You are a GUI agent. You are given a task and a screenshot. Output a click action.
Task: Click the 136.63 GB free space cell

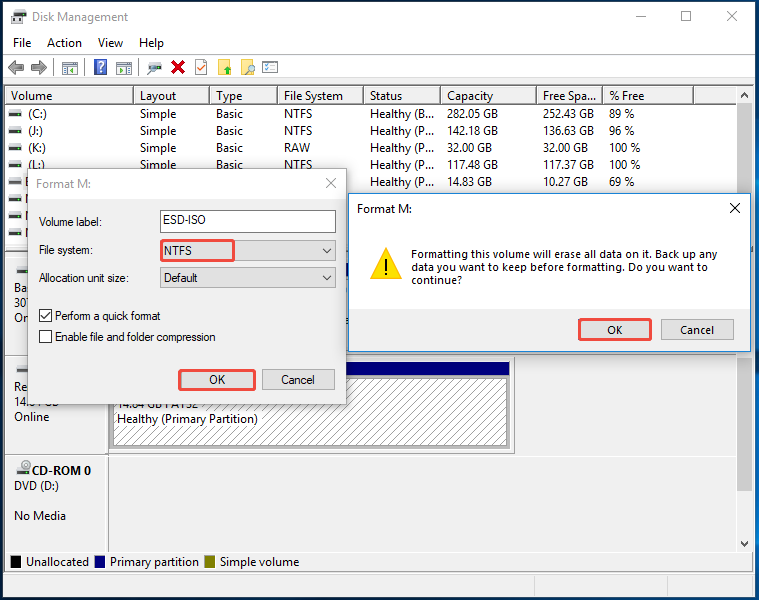click(x=568, y=131)
